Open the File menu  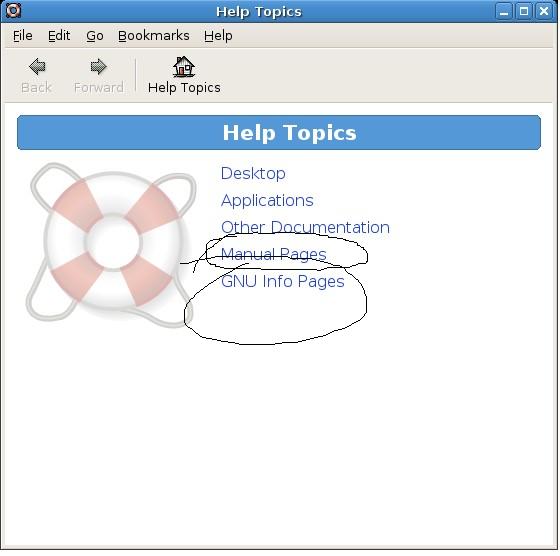[x=22, y=36]
